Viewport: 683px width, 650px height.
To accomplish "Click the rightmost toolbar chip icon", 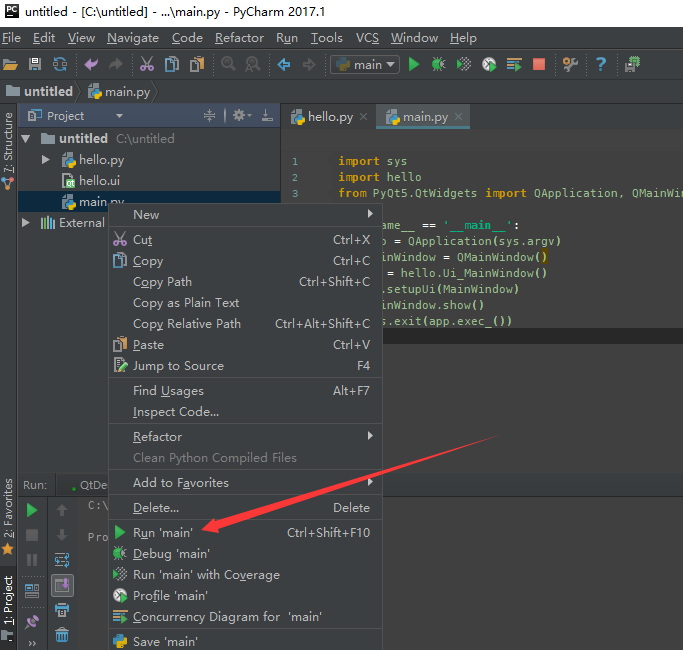I will pyautogui.click(x=632, y=65).
